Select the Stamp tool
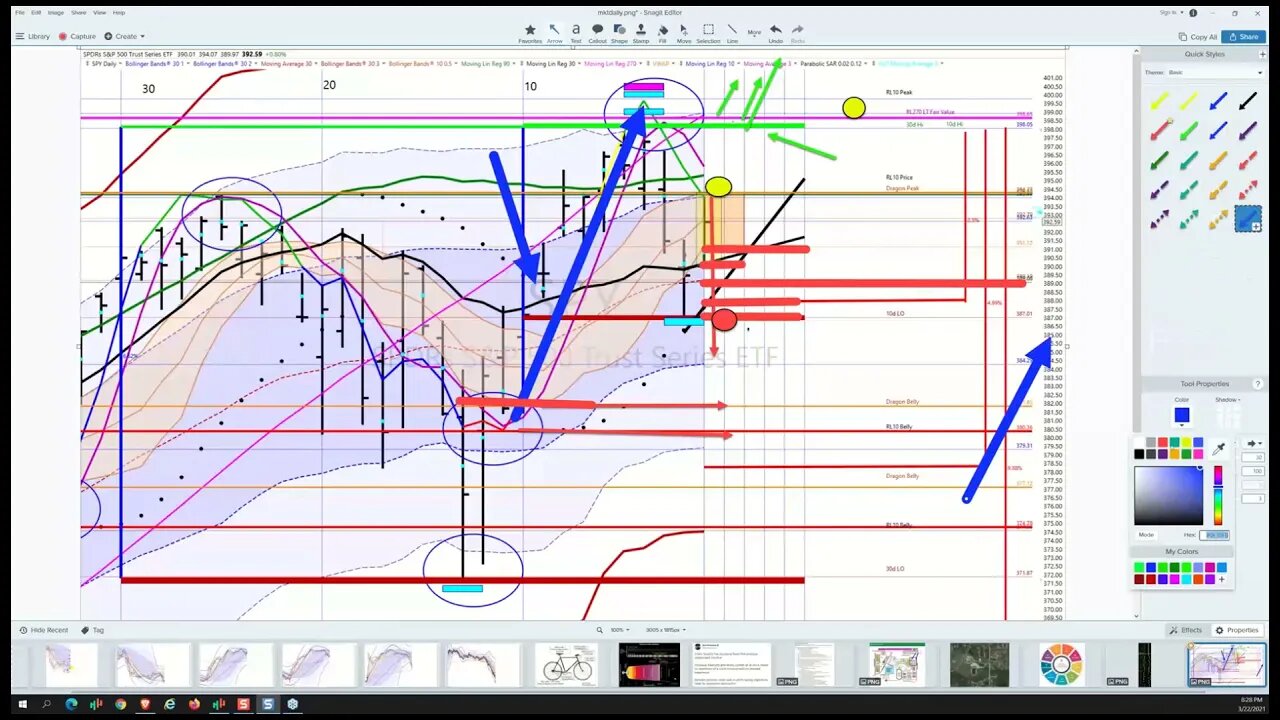This screenshot has width=1280, height=720. click(x=641, y=34)
